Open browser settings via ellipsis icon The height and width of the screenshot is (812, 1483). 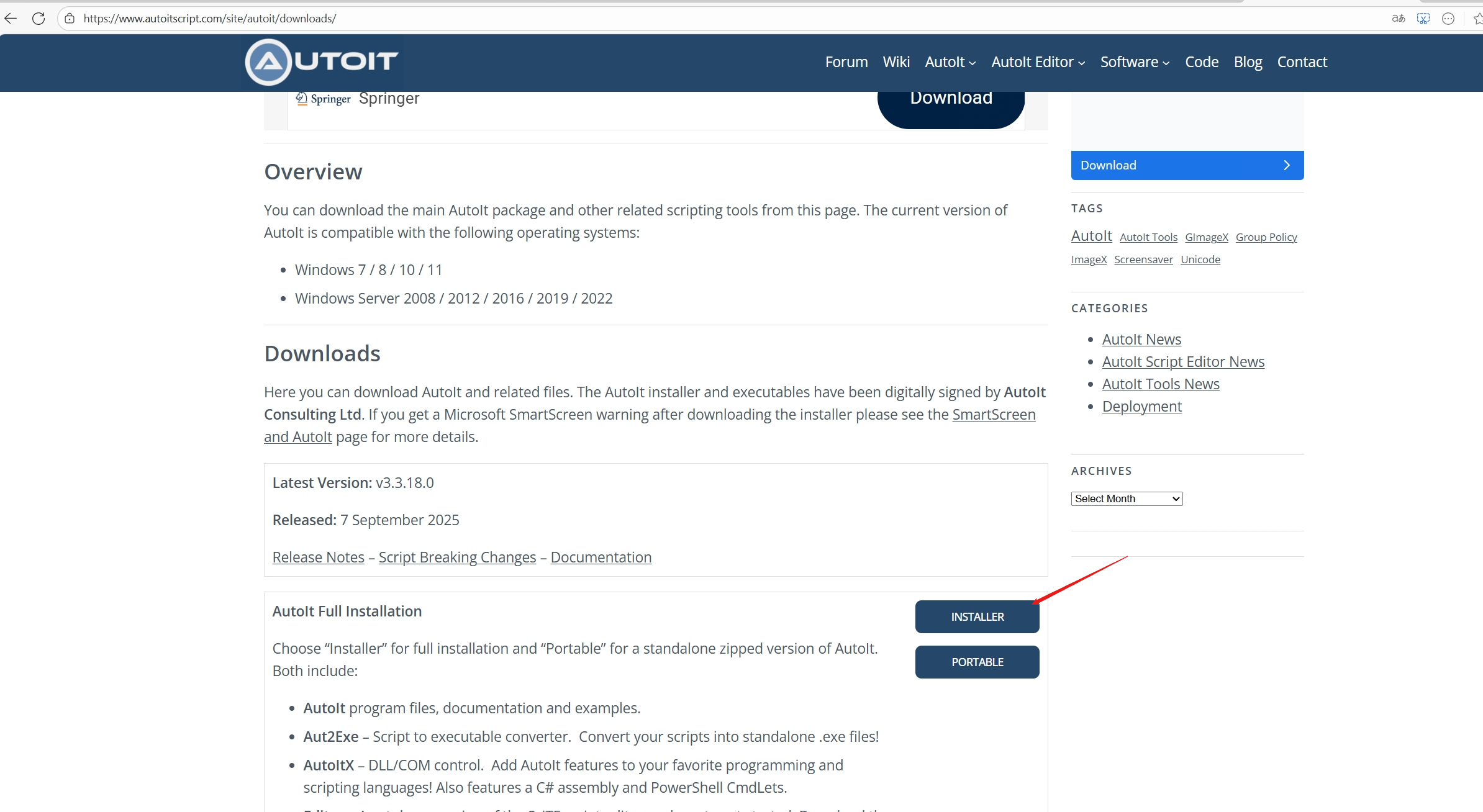point(1448,18)
